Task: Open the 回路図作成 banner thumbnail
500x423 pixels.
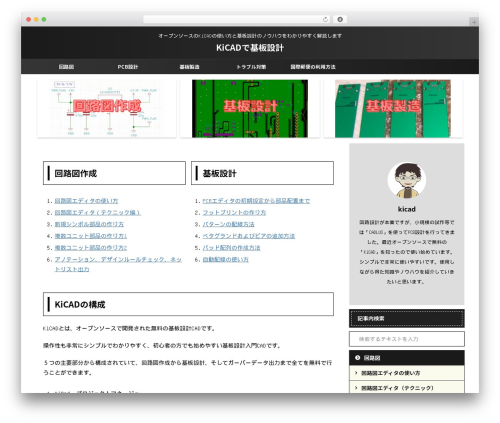Action: coord(107,109)
